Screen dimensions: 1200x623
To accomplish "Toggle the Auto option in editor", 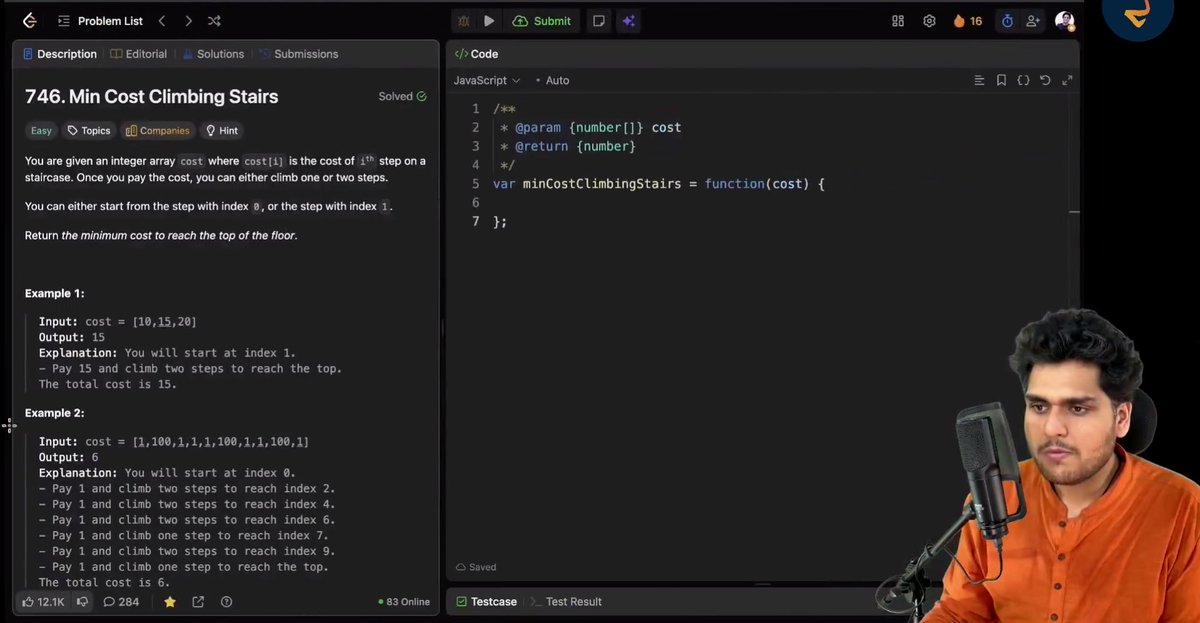I will point(552,80).
